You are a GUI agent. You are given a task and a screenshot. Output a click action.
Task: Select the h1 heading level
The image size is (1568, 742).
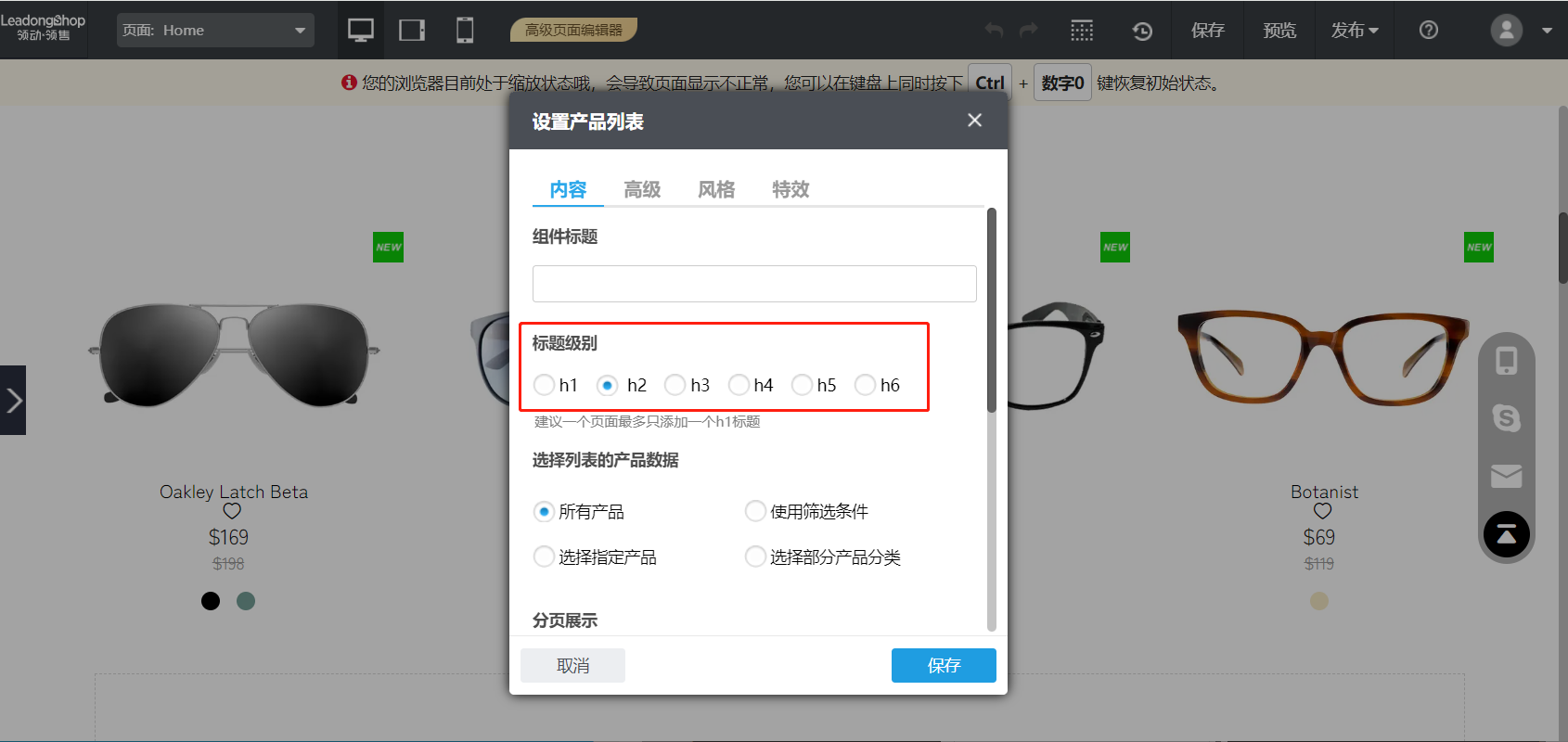point(545,385)
